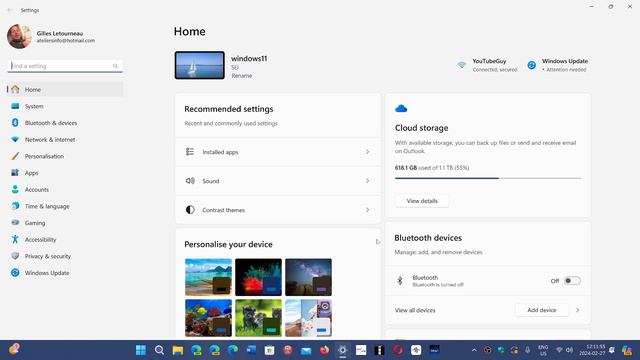Toggle Bluetooth on
Screen dimensions: 640x360
[572, 281]
